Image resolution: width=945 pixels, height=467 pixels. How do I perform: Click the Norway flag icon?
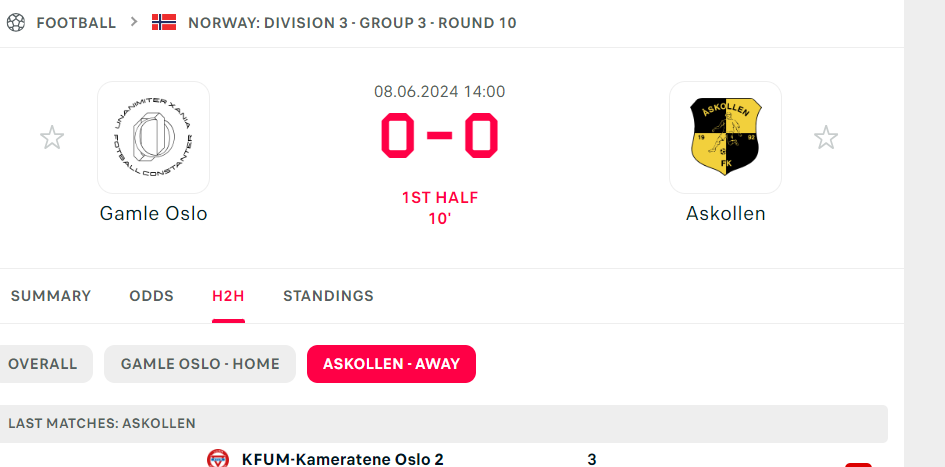164,23
